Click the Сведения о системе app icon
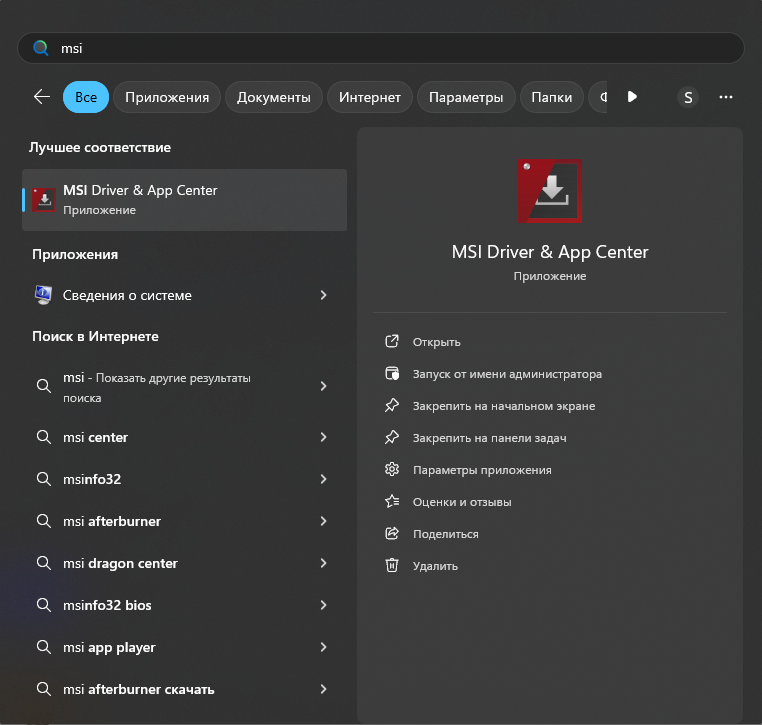 (43, 295)
